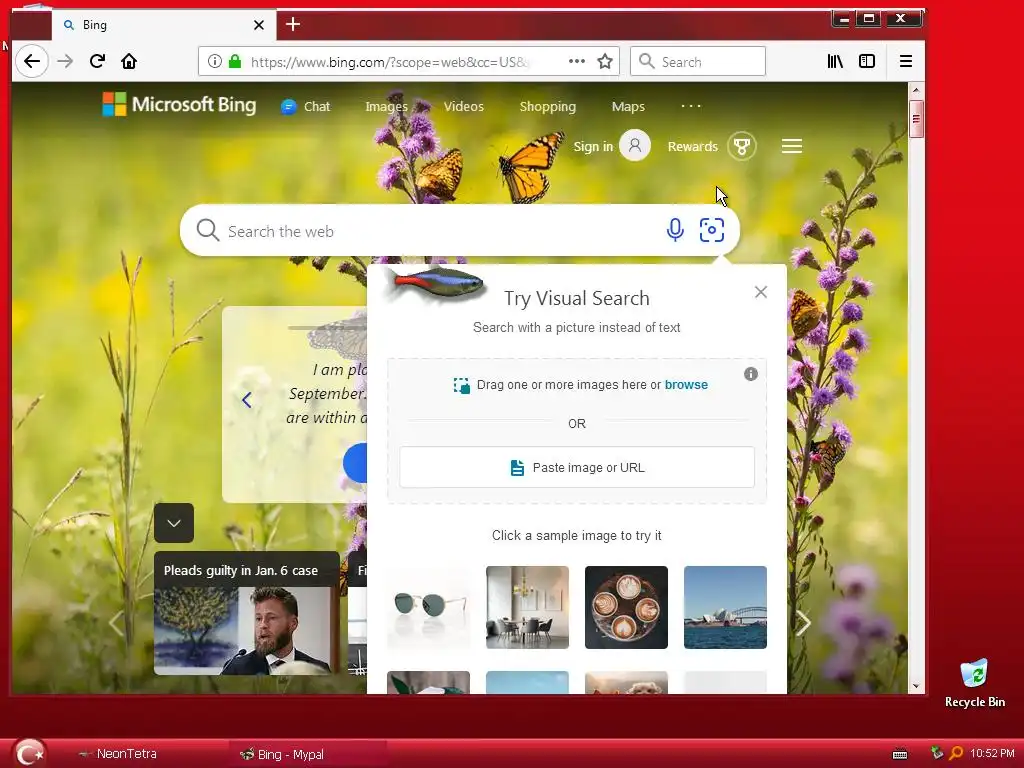Open the Shopping section

(x=547, y=106)
